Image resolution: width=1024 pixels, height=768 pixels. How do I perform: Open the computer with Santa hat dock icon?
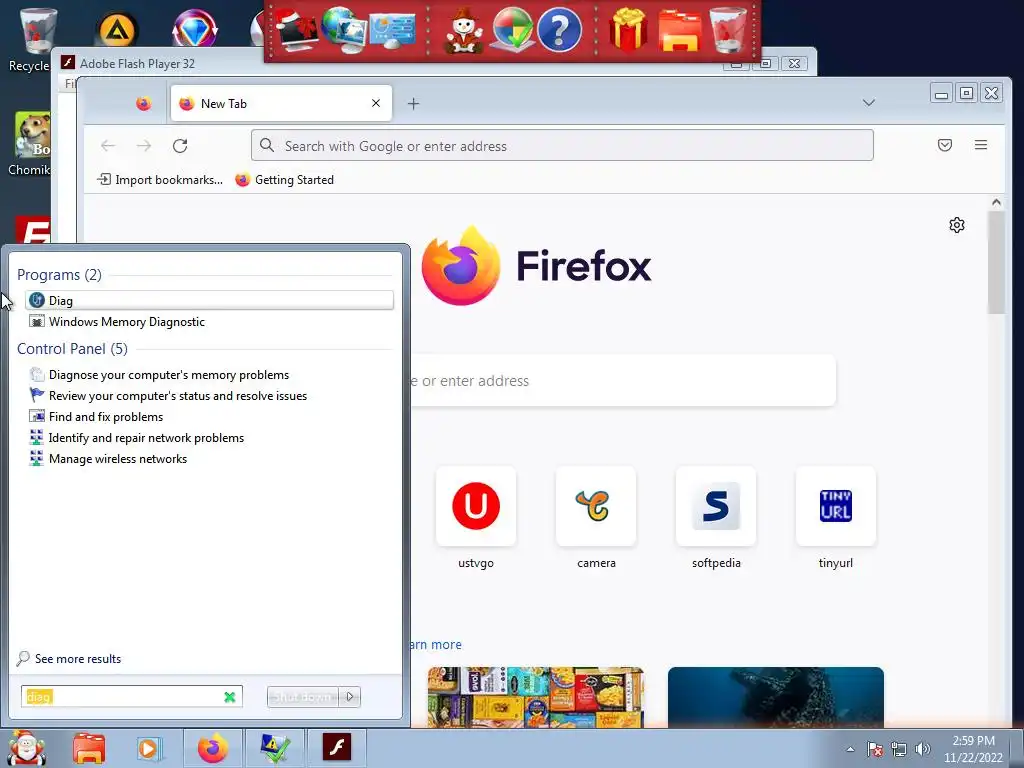click(x=296, y=29)
